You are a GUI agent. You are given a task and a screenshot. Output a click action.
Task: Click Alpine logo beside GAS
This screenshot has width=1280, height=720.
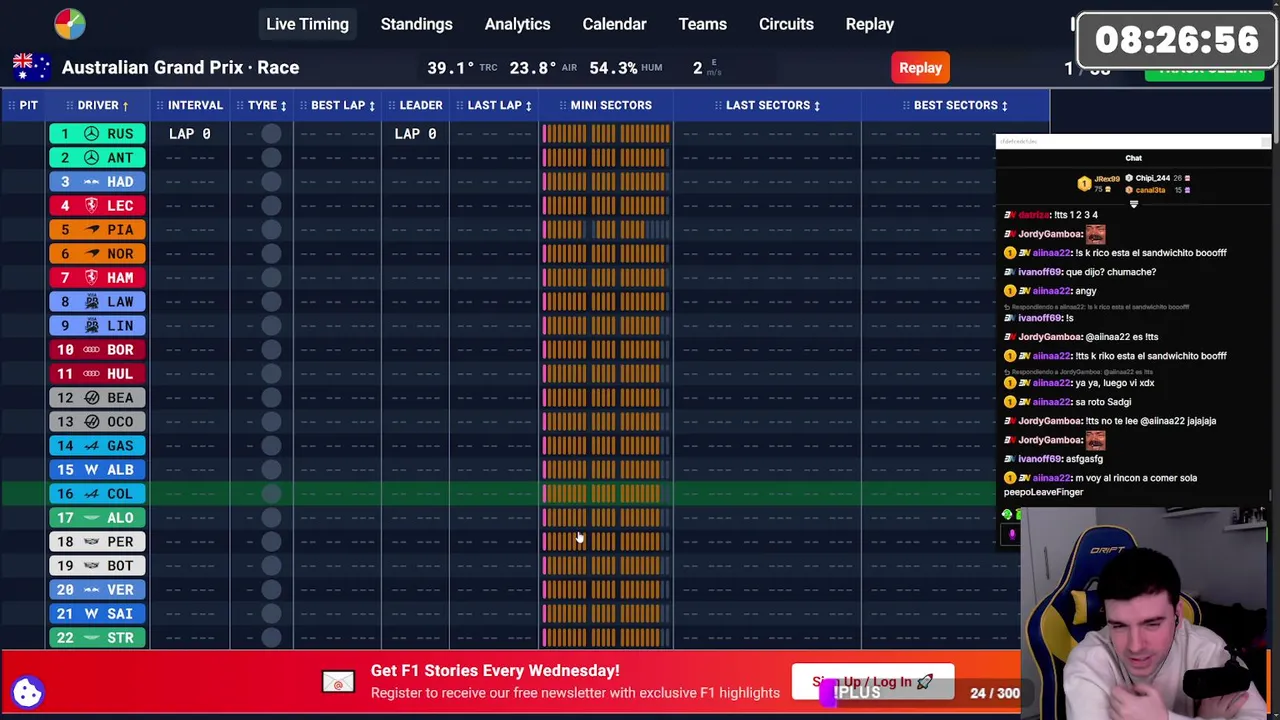point(92,446)
